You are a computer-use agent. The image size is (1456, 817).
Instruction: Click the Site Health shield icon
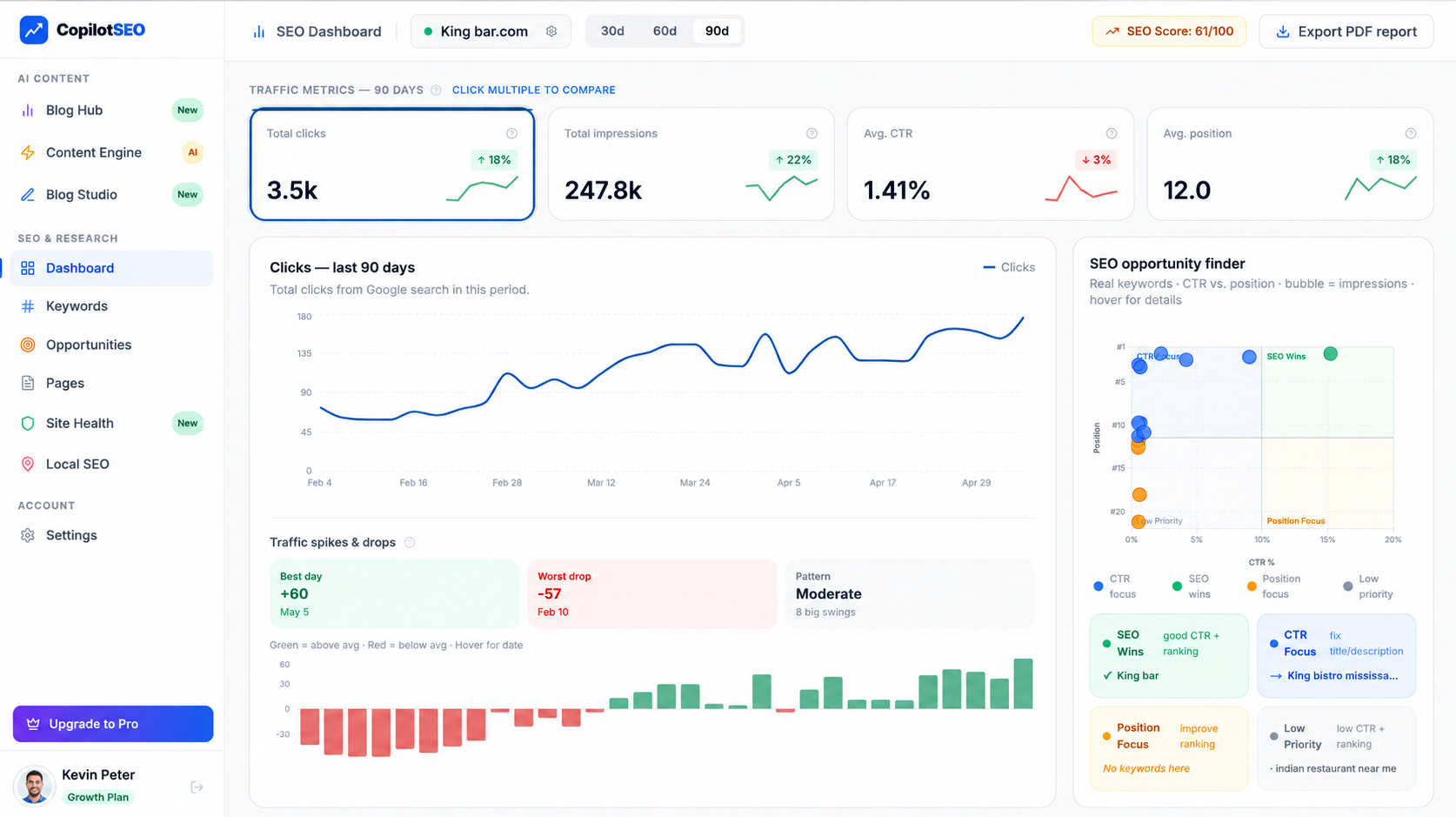[x=28, y=423]
